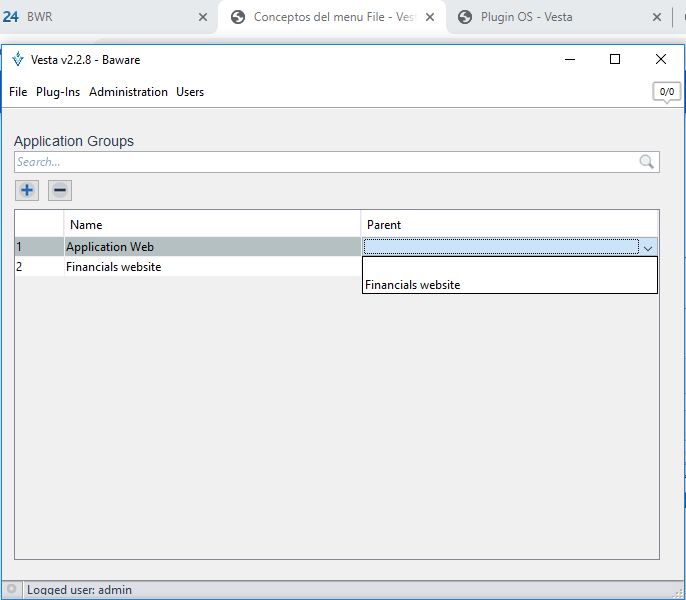Select the Financials website row in the table
The height and width of the screenshot is (600, 686).
coord(113,267)
